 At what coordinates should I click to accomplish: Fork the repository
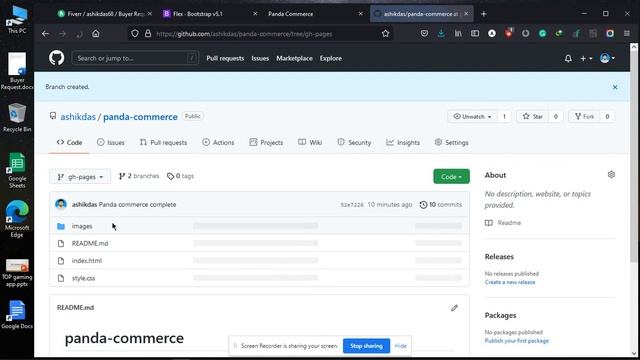[584, 117]
